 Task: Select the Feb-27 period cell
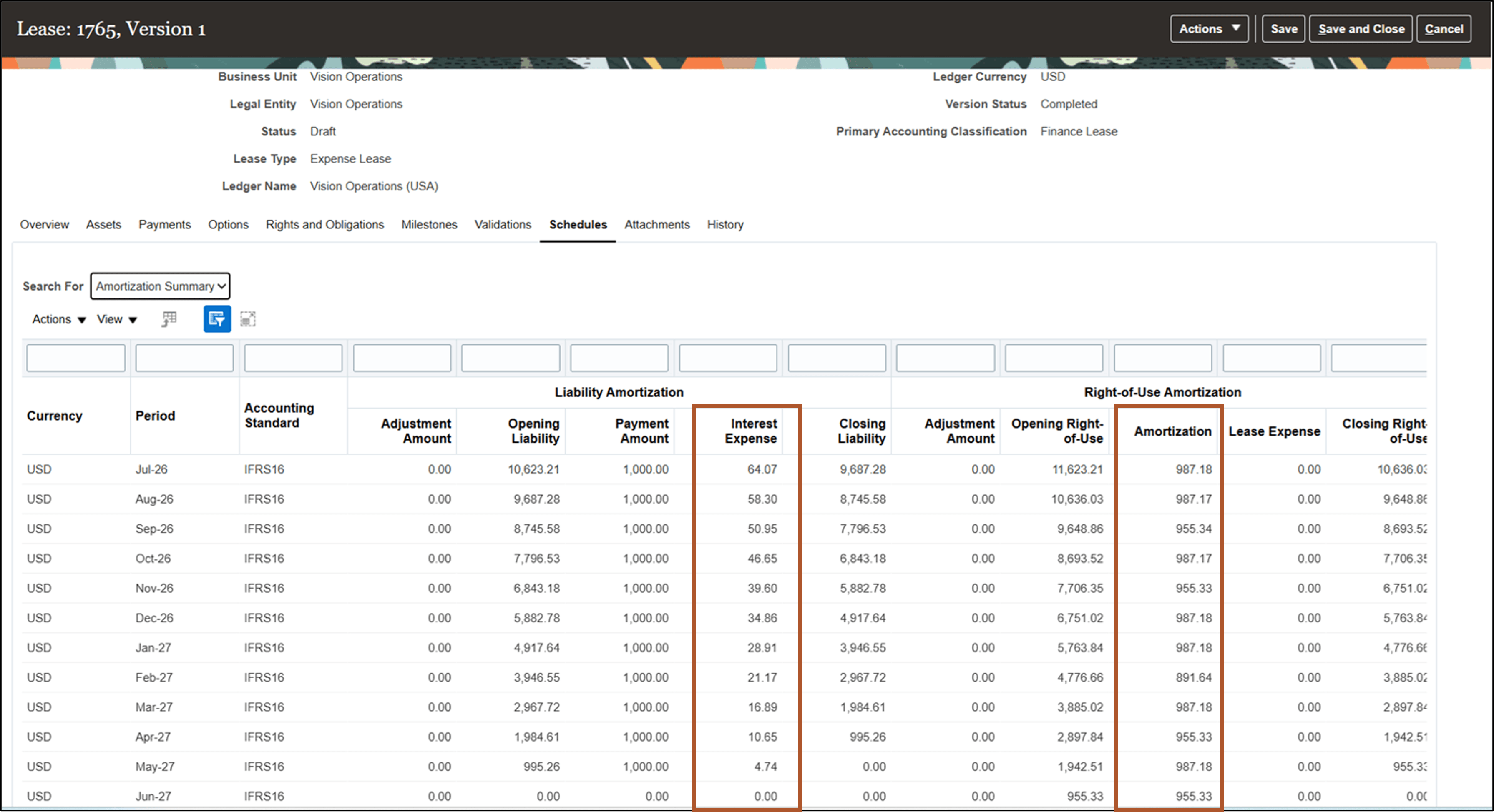click(153, 677)
